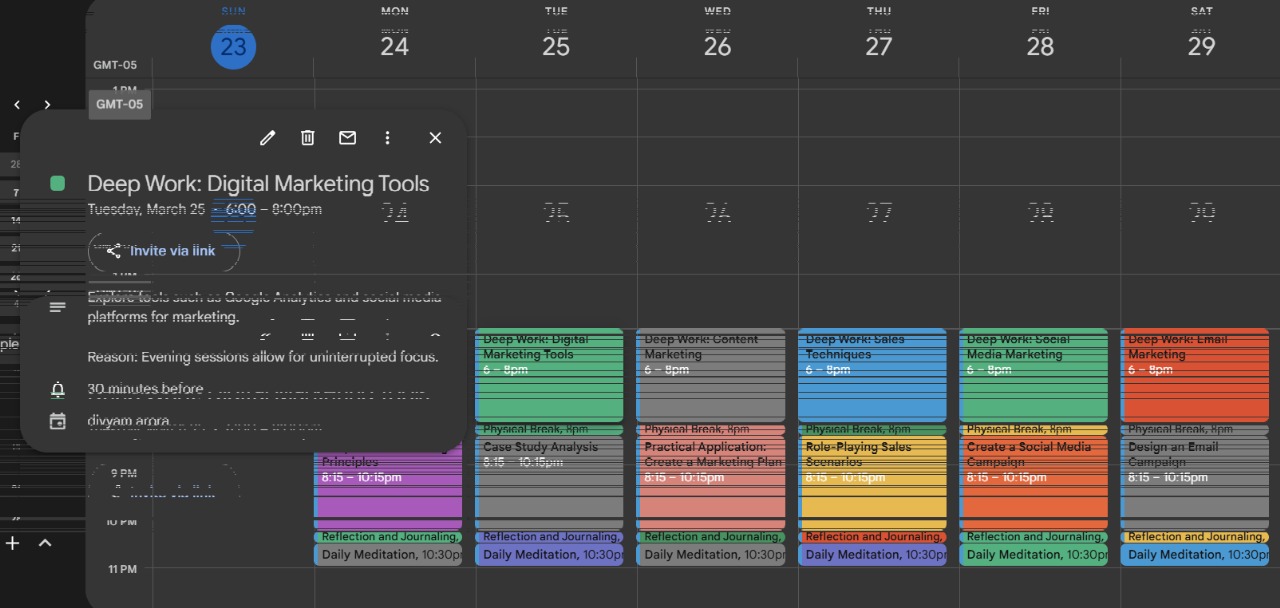Viewport: 1280px width, 608px height.
Task: Close the event details popup
Action: tap(435, 138)
